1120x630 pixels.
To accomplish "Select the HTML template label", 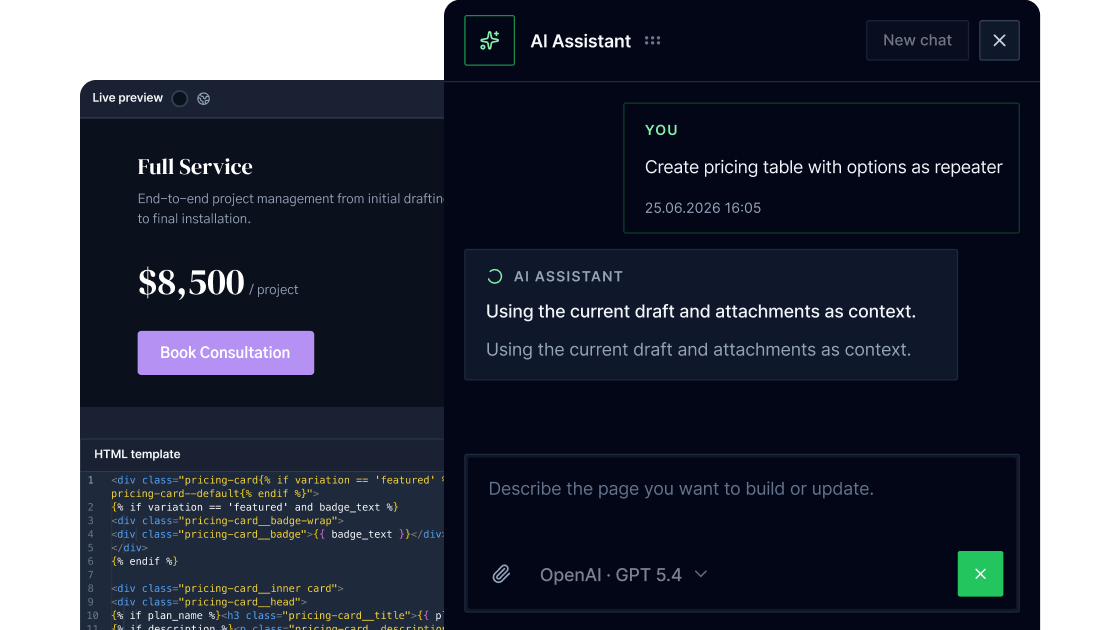I will click(x=137, y=454).
